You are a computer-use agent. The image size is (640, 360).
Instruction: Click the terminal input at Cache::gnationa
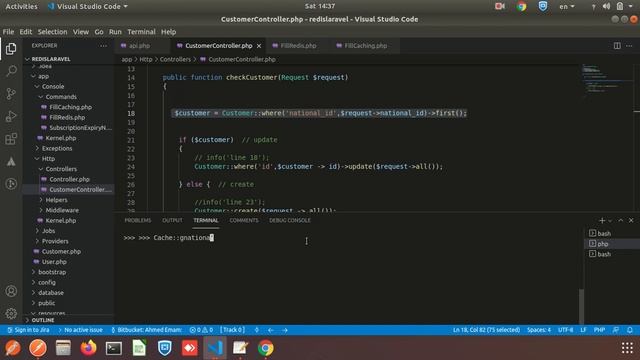(x=183, y=238)
